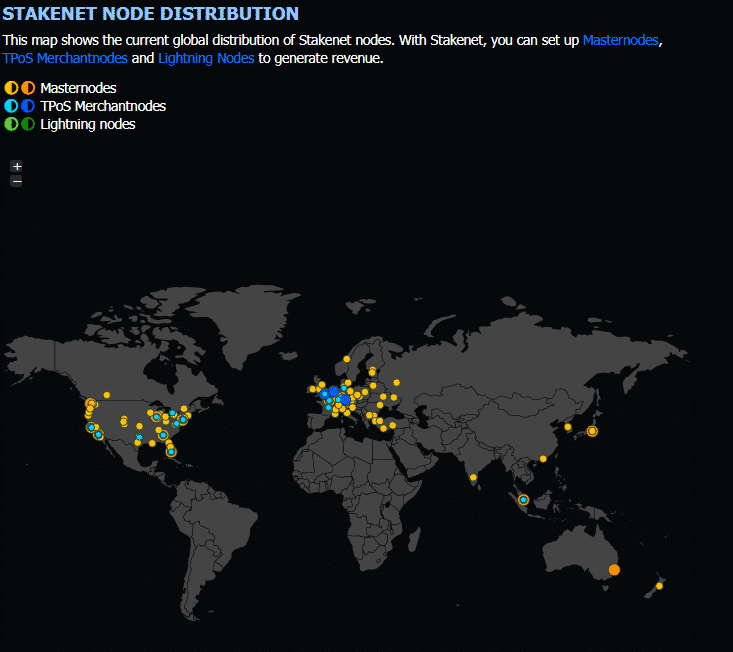Open the TPoS Merchantnodes link
The height and width of the screenshot is (652, 733).
pyautogui.click(x=65, y=58)
